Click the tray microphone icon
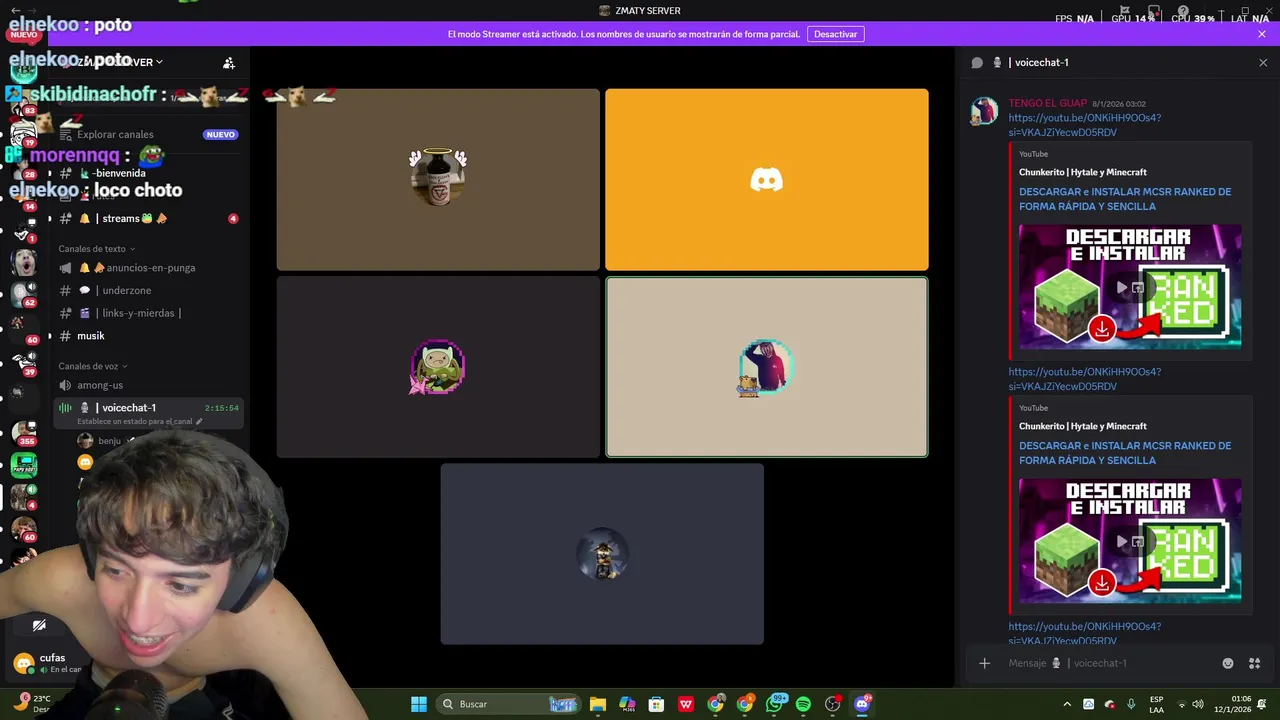The height and width of the screenshot is (720, 1280). [x=1131, y=704]
